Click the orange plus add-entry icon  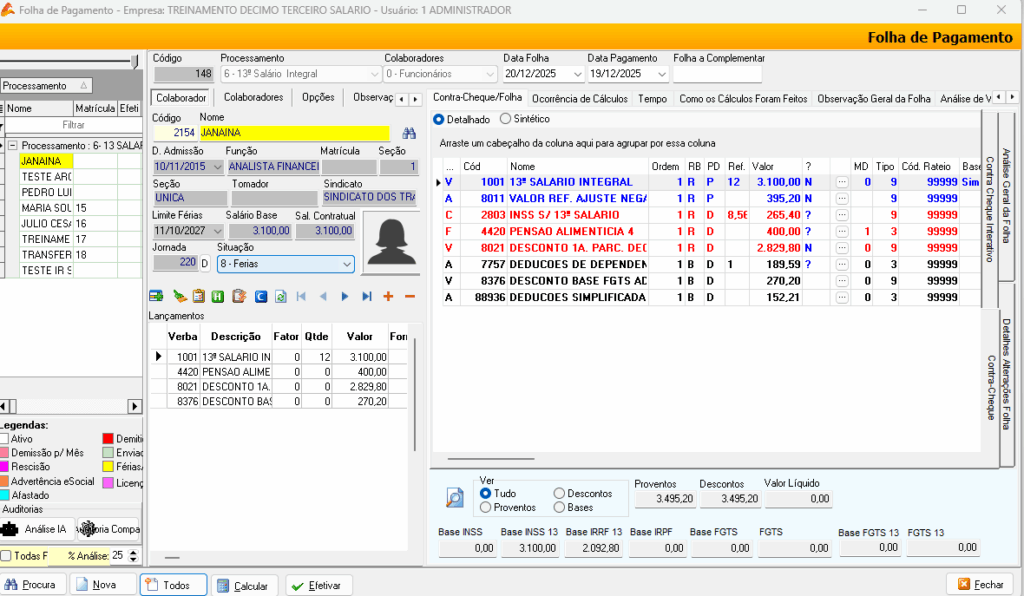click(388, 296)
